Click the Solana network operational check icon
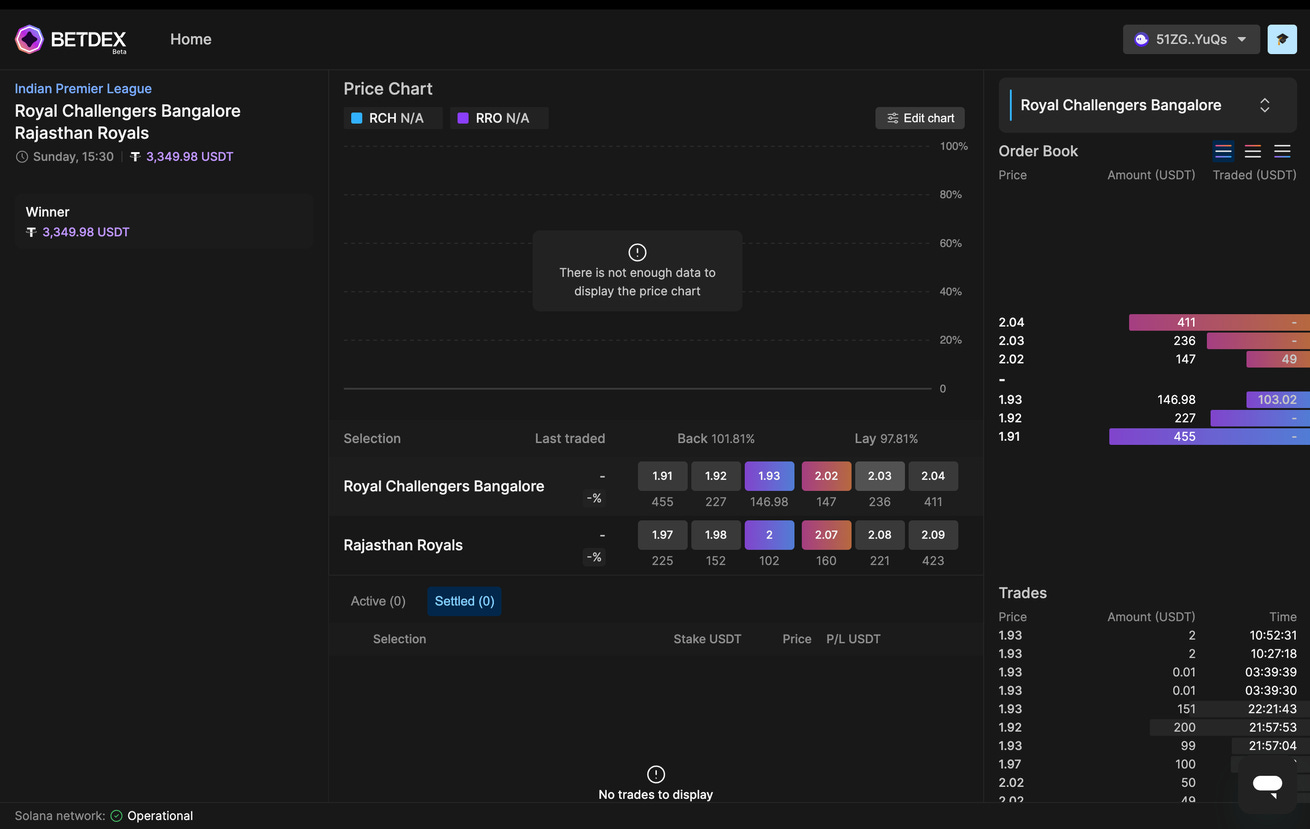 116,816
